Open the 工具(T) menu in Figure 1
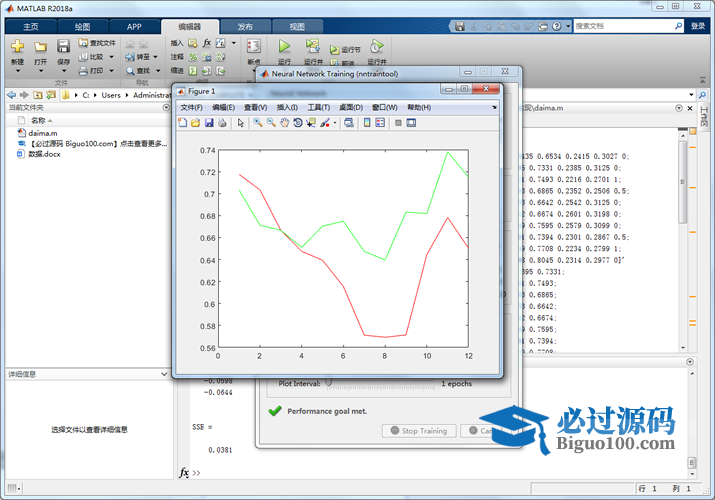Image resolution: width=715 pixels, height=500 pixels. pyautogui.click(x=318, y=107)
